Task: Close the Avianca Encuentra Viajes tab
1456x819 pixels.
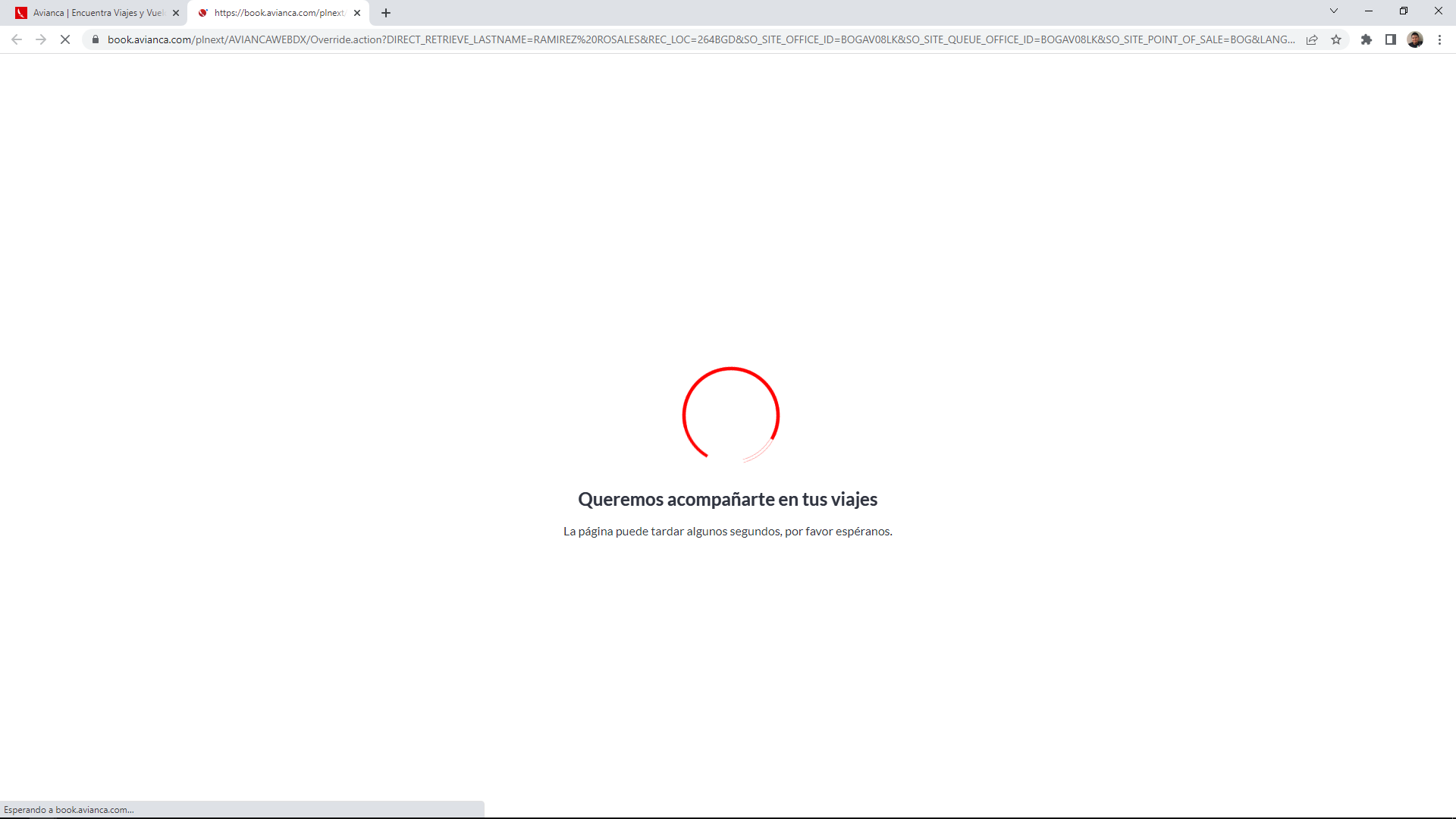Action: [x=176, y=13]
